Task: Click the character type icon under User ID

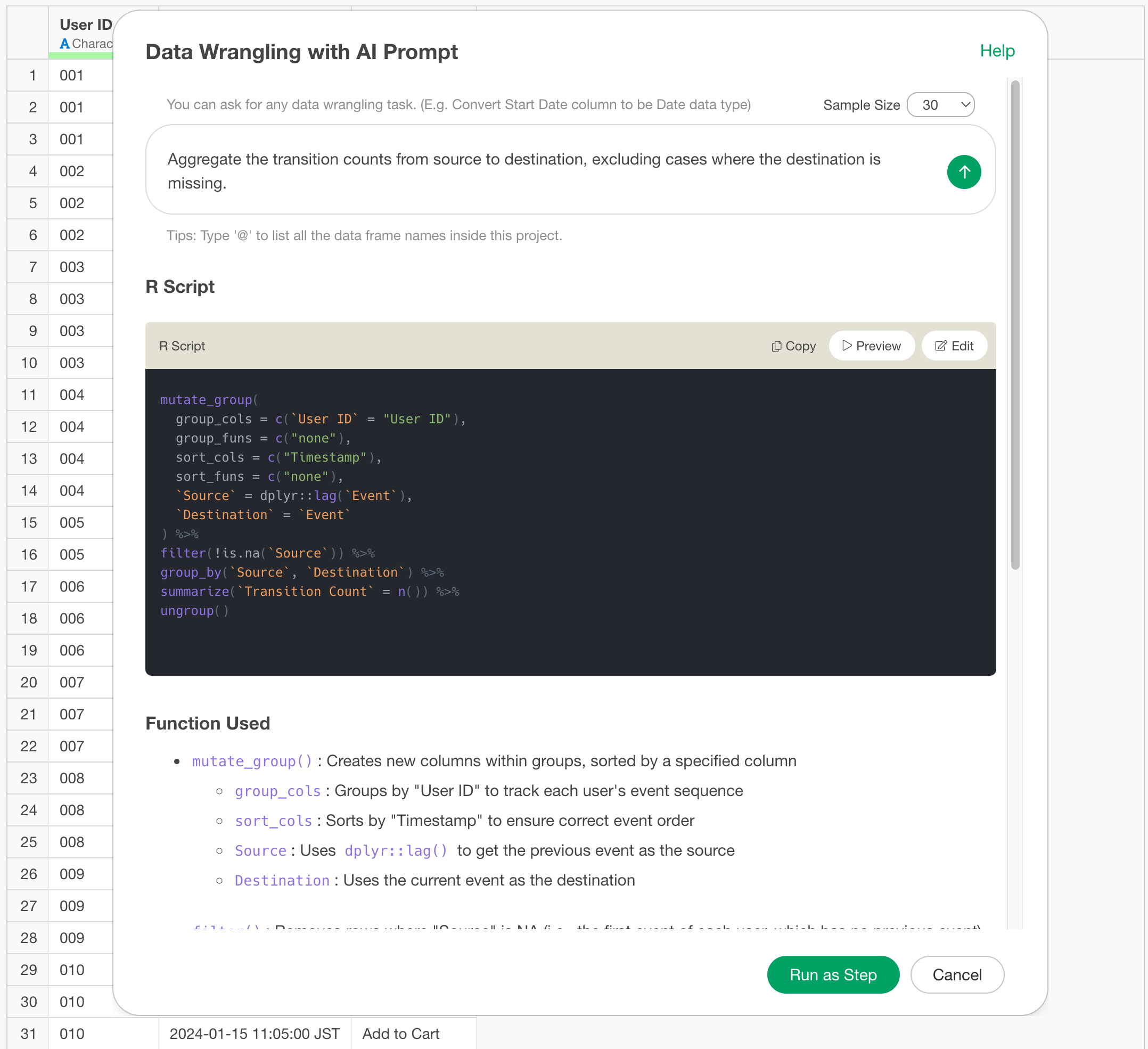Action: [x=65, y=44]
